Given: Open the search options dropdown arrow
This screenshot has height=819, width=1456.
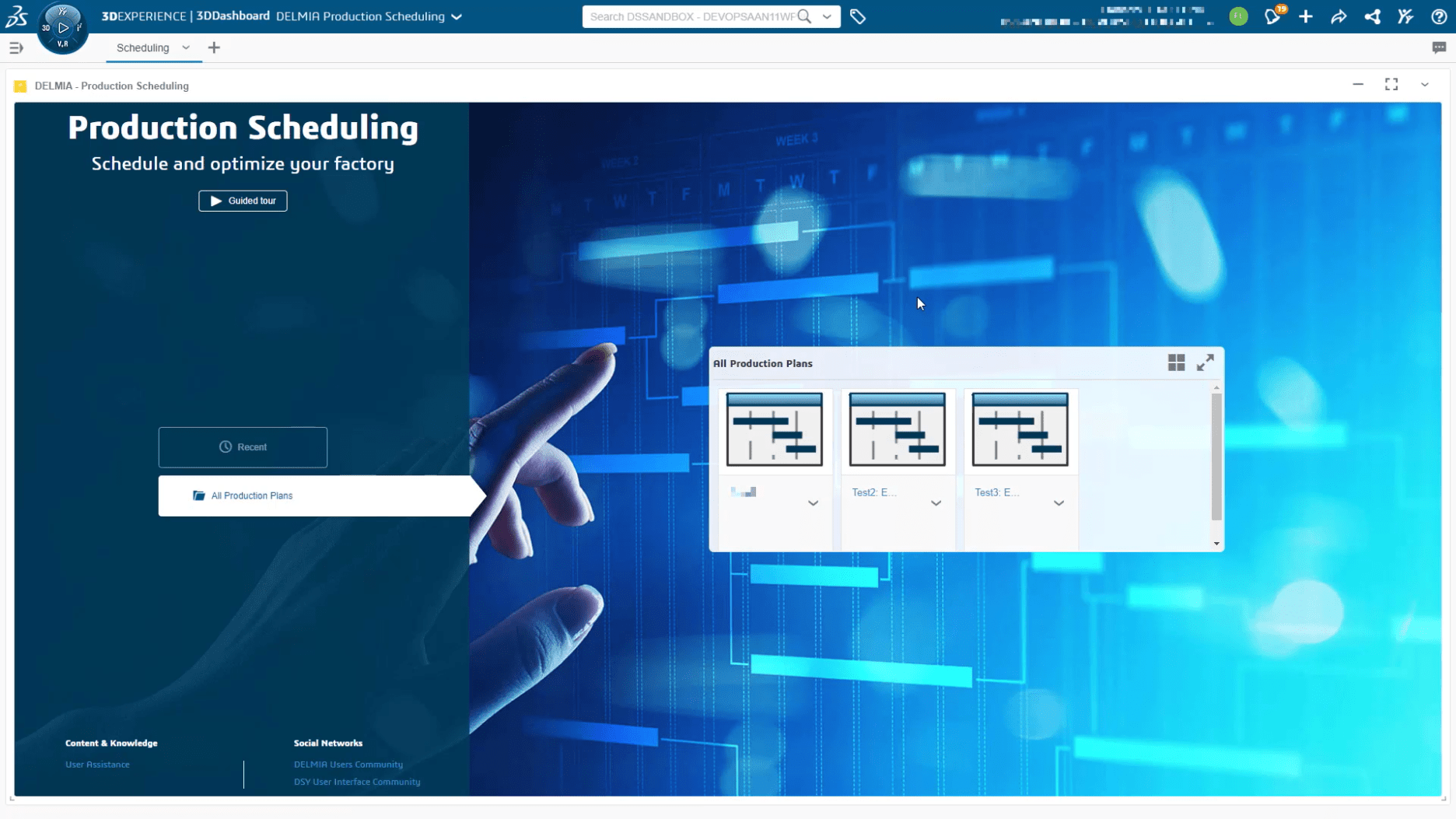Looking at the screenshot, I should point(827,16).
